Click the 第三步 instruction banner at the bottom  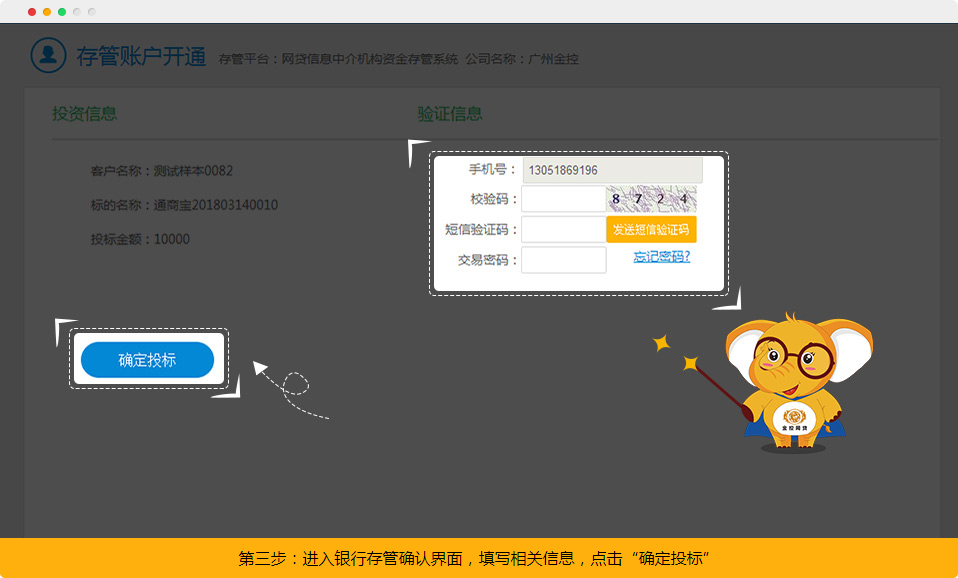click(479, 558)
